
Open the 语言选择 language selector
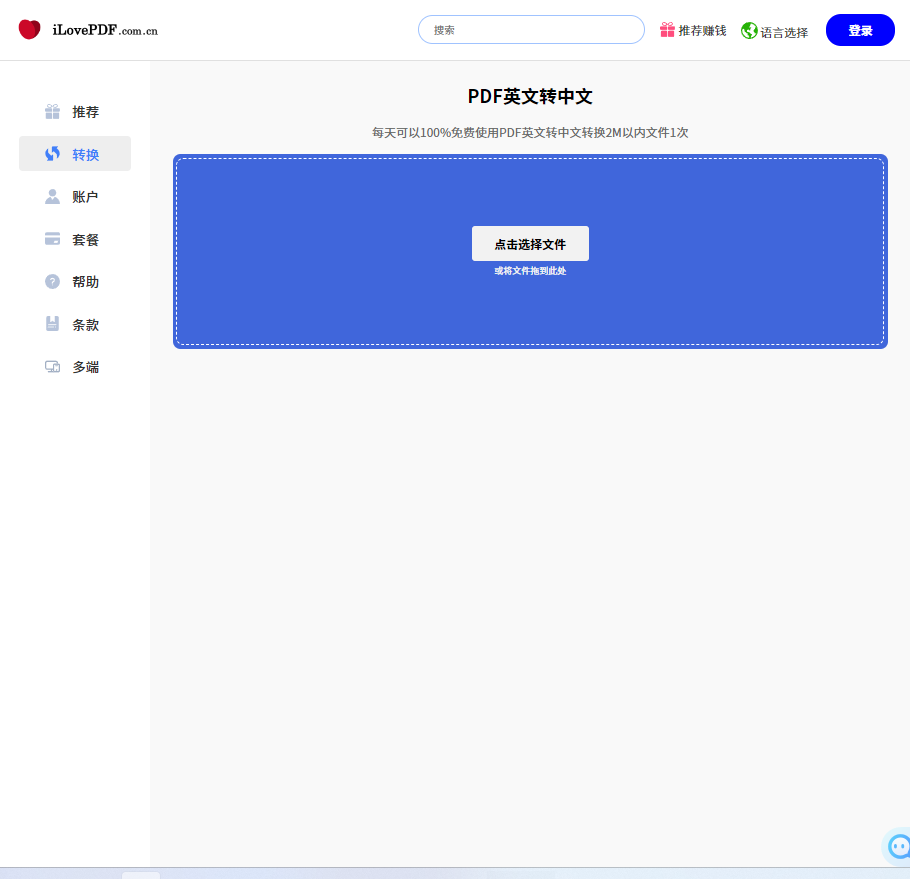click(x=784, y=32)
